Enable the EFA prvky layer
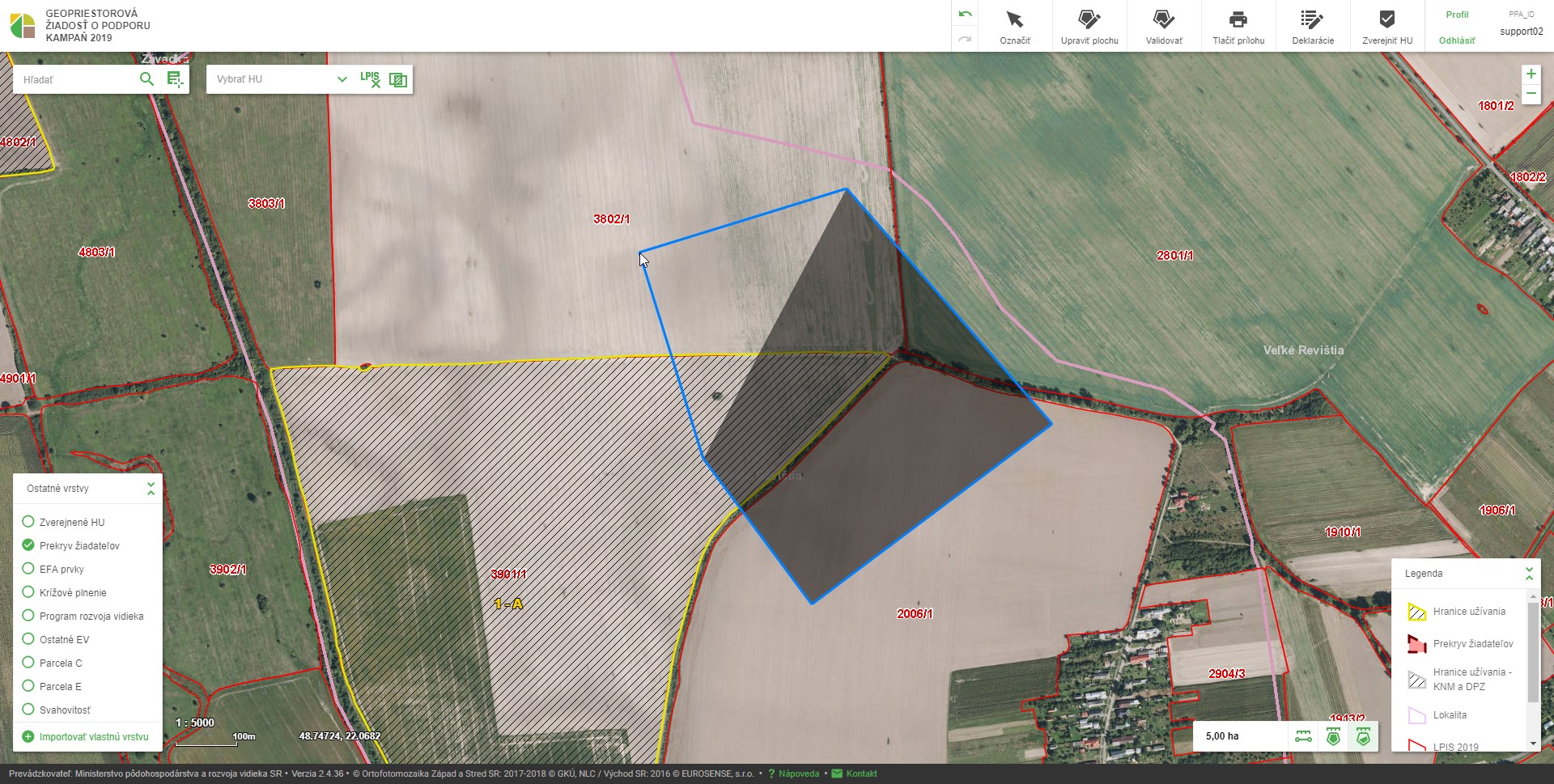Viewport: 1554px width, 784px height. pyautogui.click(x=28, y=569)
